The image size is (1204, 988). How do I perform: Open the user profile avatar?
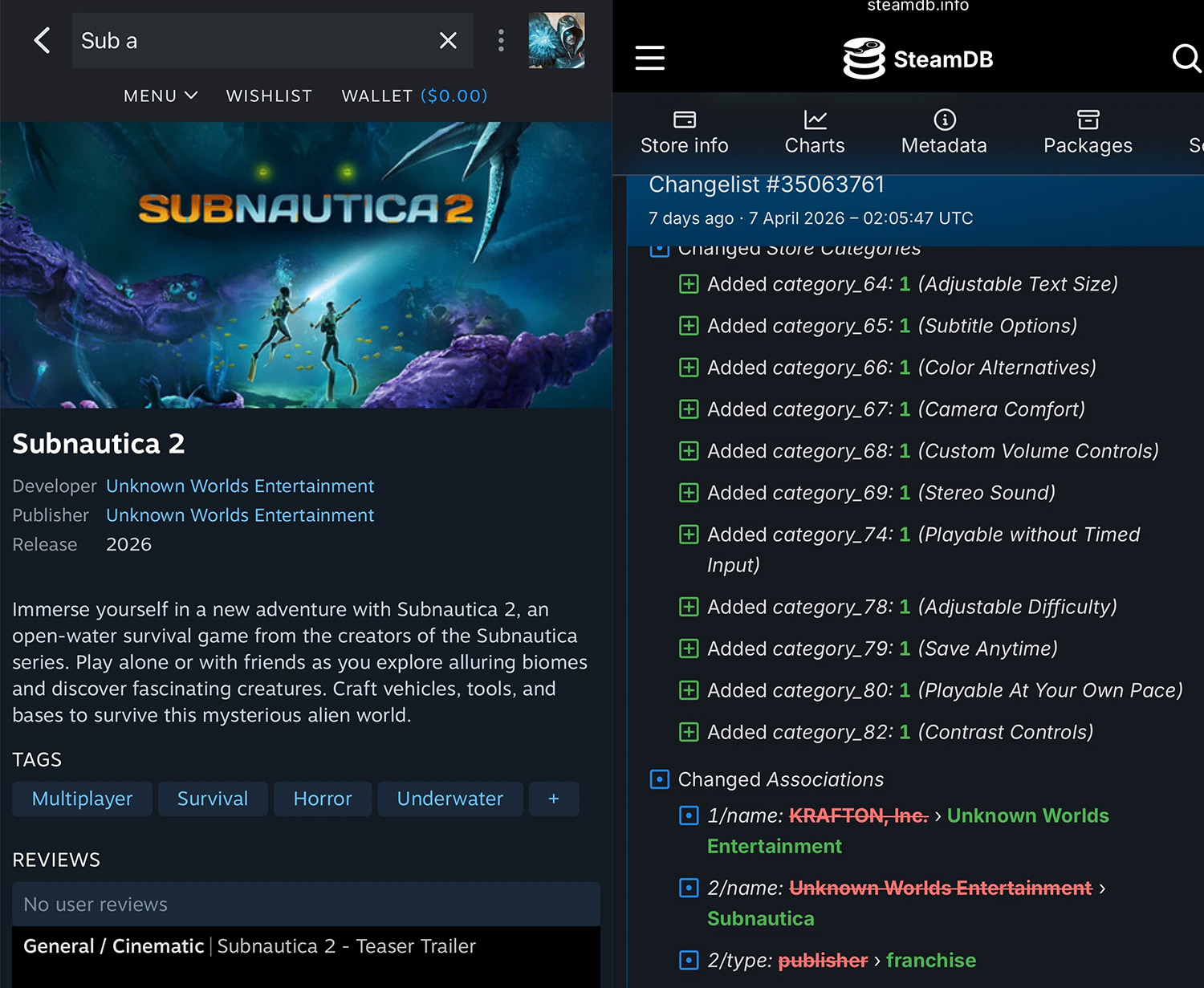click(556, 40)
